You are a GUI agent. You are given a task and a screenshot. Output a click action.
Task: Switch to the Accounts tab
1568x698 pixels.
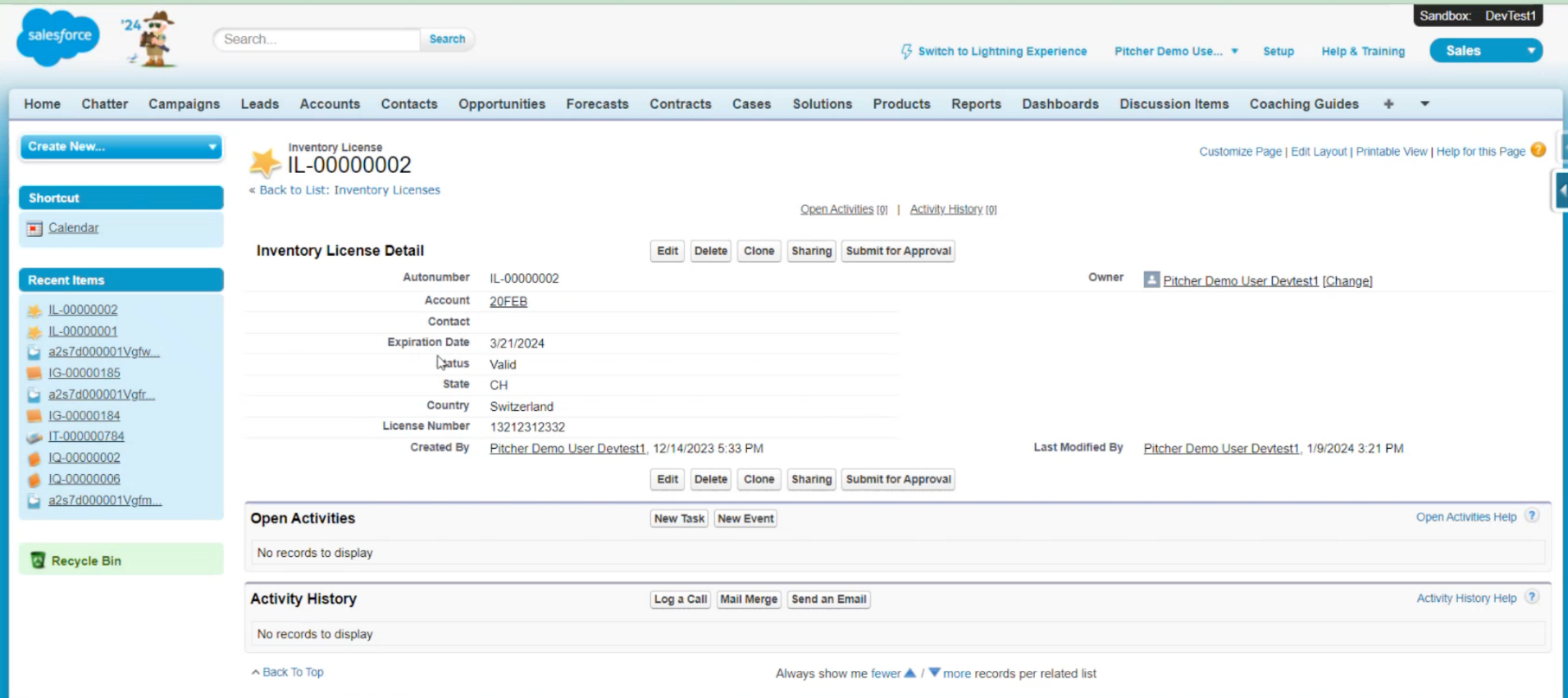coord(330,104)
